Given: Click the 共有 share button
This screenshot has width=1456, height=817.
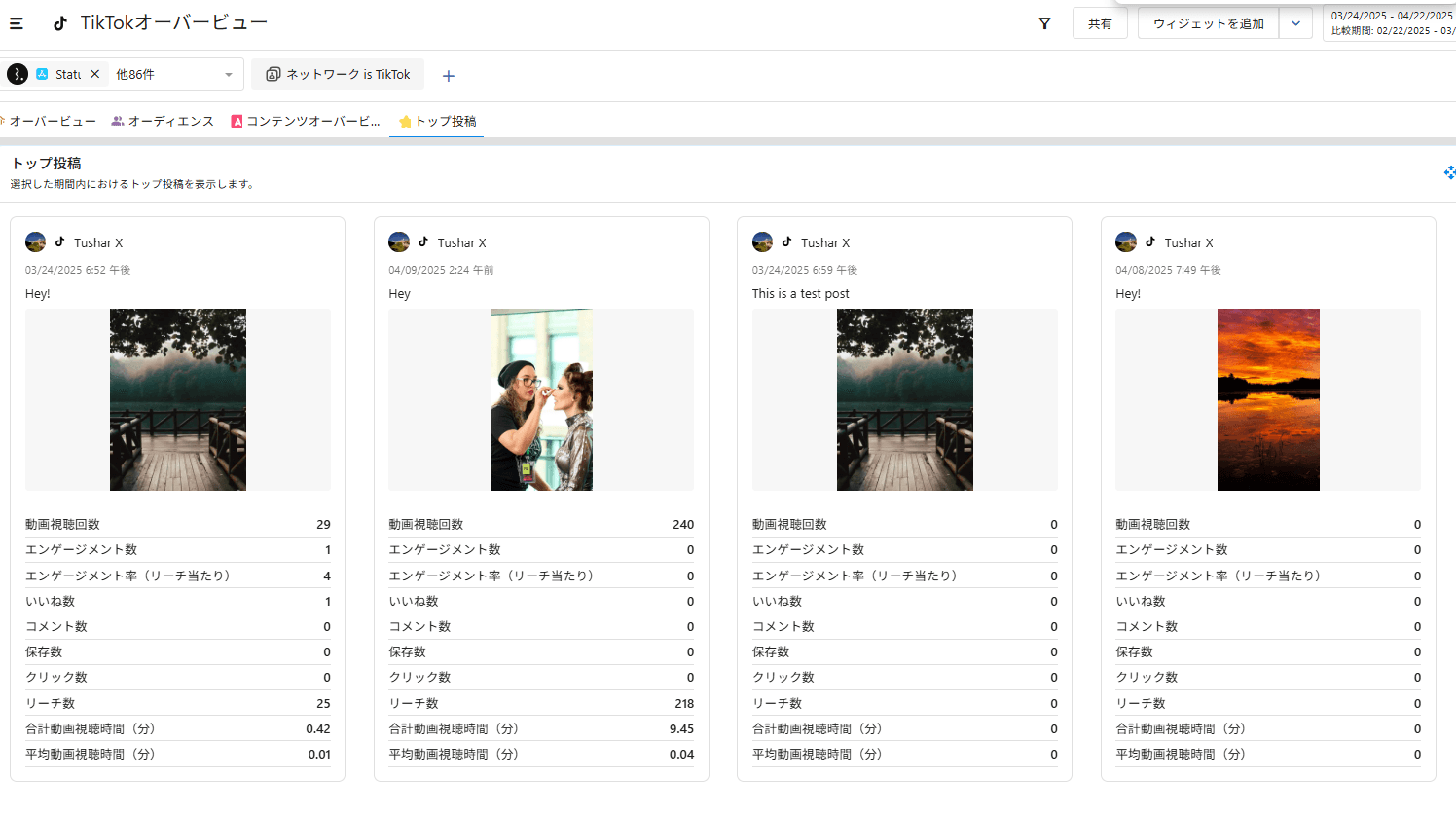Looking at the screenshot, I should point(1100,23).
